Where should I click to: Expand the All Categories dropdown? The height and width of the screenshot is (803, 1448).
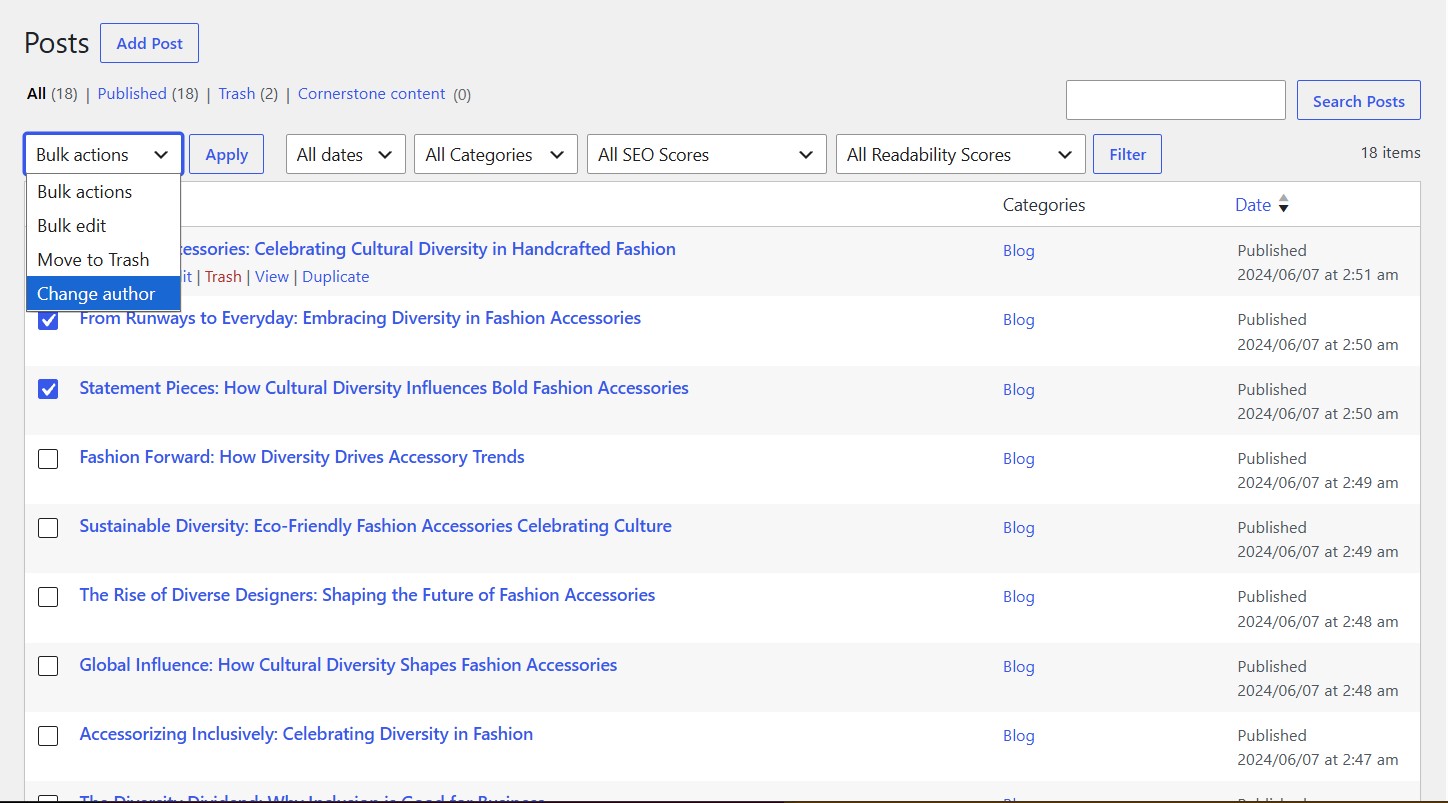(496, 154)
